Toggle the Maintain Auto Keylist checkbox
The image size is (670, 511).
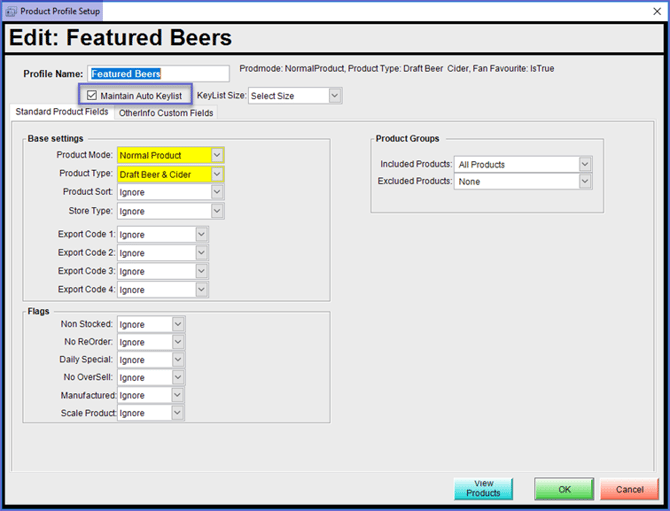click(x=93, y=96)
